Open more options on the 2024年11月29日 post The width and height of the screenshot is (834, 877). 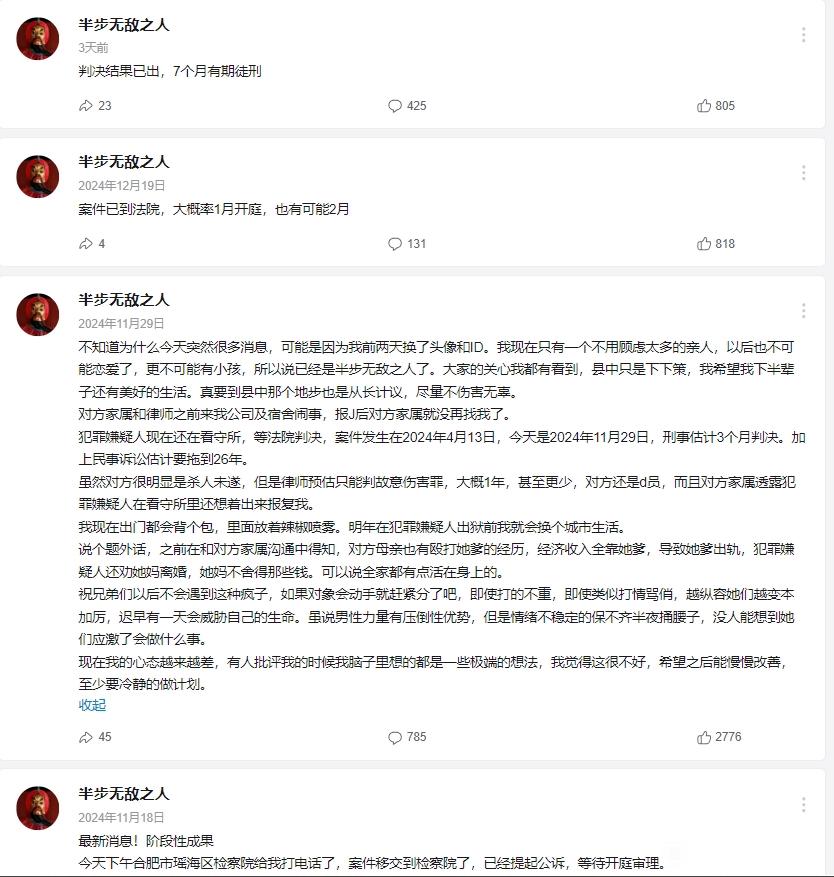tap(803, 310)
